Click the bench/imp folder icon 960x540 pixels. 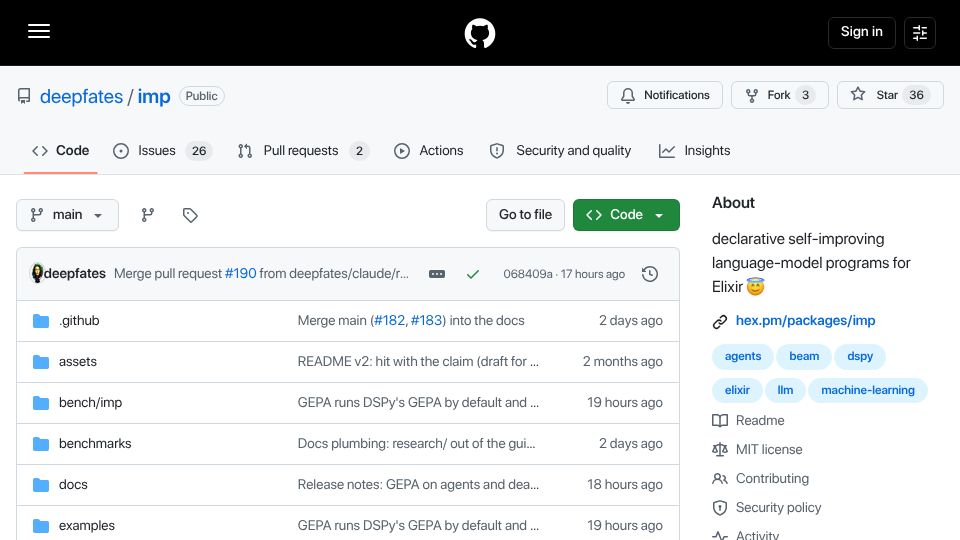(41, 403)
